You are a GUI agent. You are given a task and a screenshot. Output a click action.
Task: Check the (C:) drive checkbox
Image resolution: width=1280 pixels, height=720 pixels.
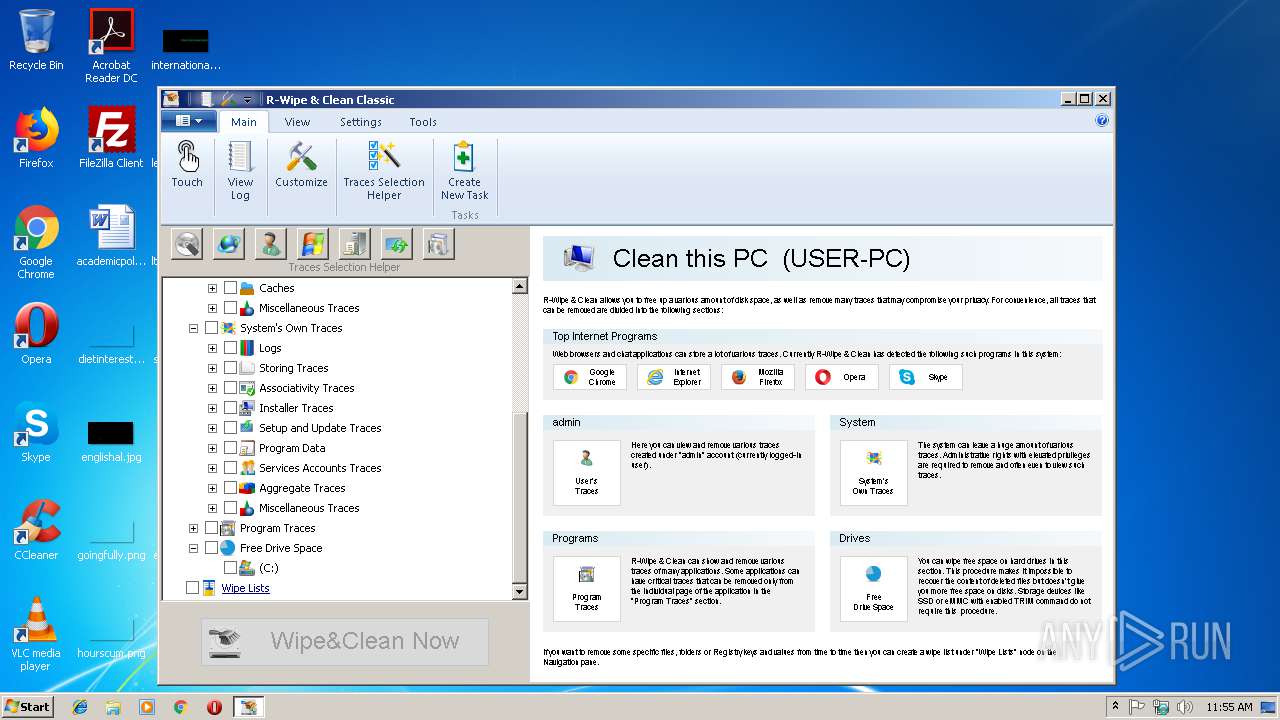[230, 568]
